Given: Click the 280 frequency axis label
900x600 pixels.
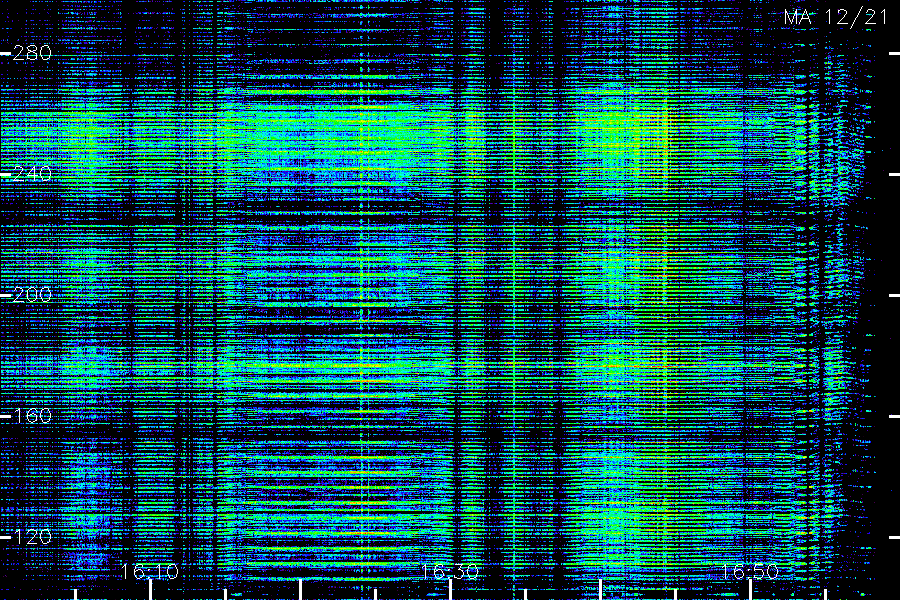Looking at the screenshot, I should click(x=32, y=53).
